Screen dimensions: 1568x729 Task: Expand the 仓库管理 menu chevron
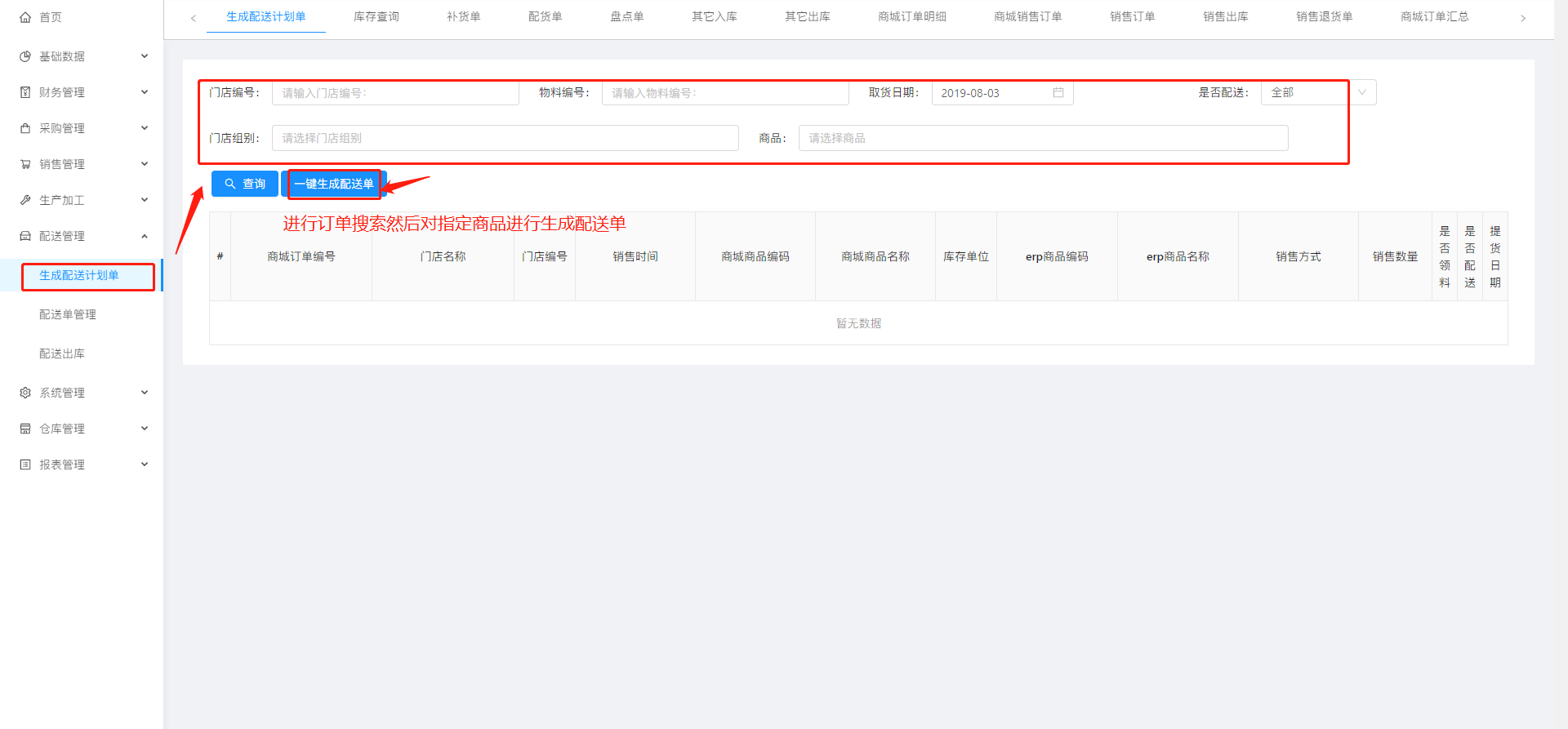pyautogui.click(x=145, y=429)
